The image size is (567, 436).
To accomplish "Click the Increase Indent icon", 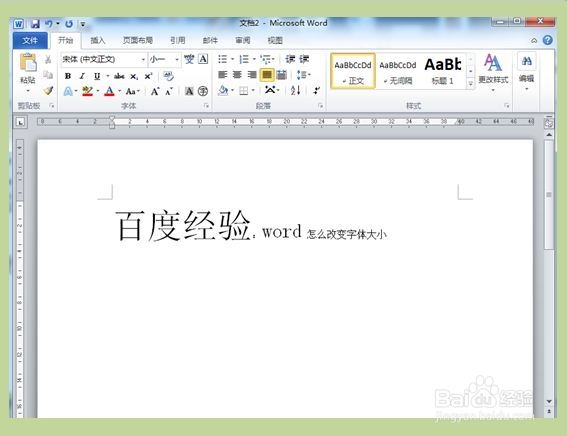I will click(x=304, y=59).
